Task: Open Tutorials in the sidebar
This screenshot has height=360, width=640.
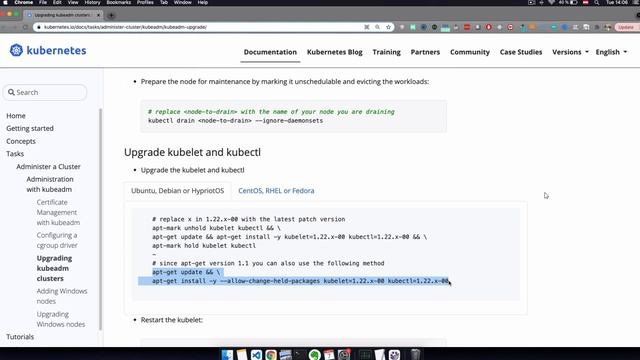Action: click(20, 337)
